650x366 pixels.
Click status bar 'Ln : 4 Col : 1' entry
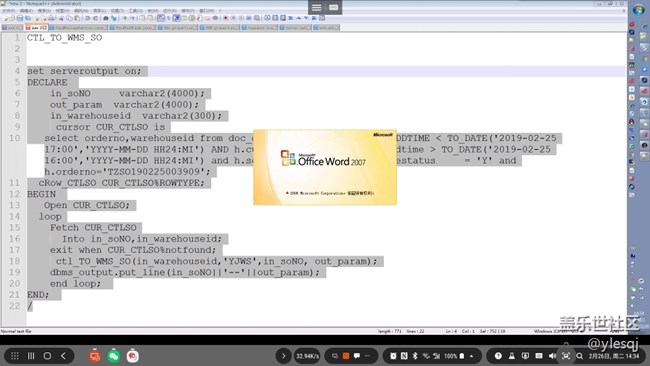pos(460,331)
